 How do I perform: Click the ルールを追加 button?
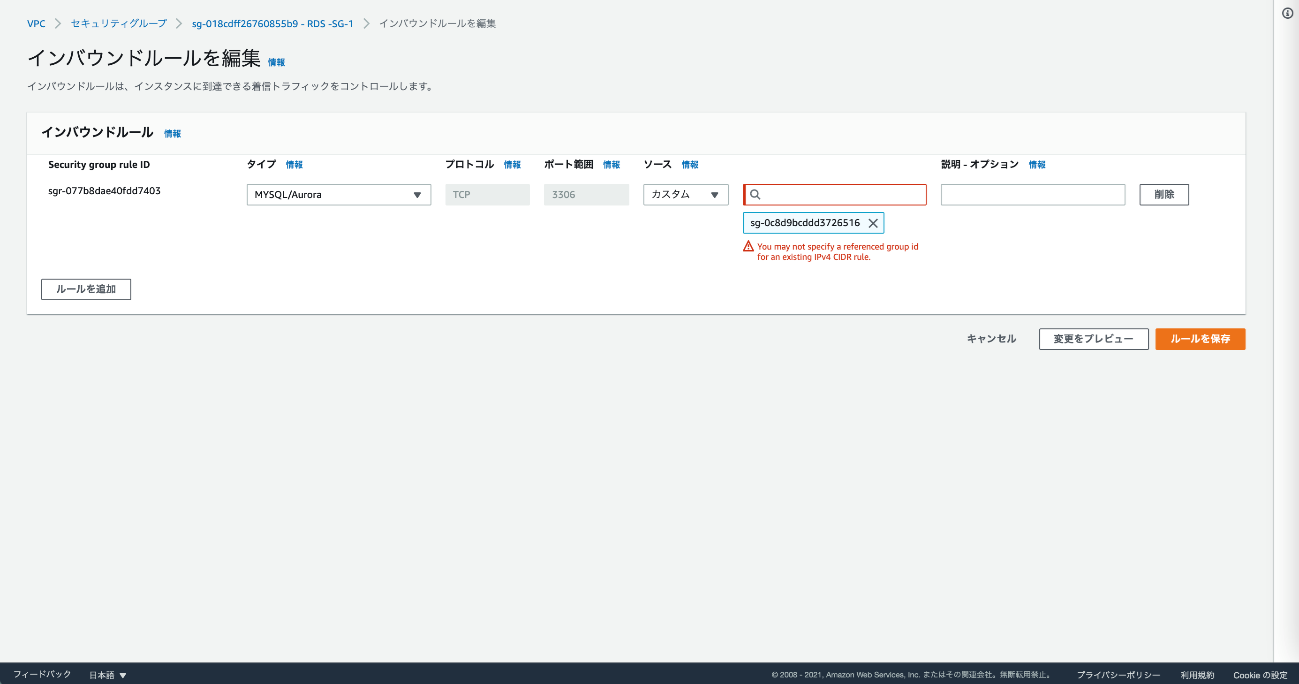click(x=86, y=289)
